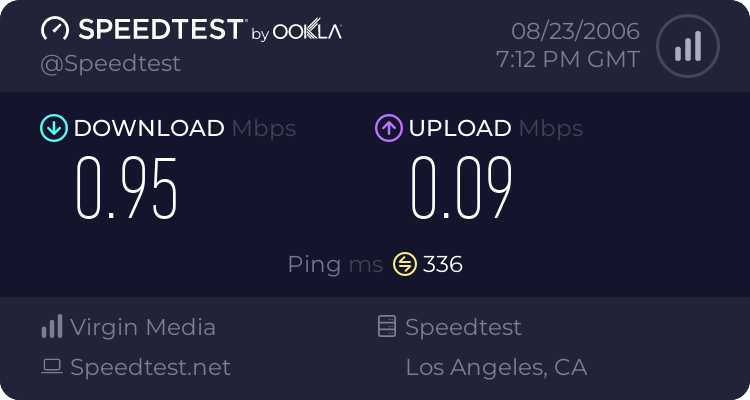750x400 pixels.
Task: Open the Speedtest.net link
Action: [x=150, y=368]
